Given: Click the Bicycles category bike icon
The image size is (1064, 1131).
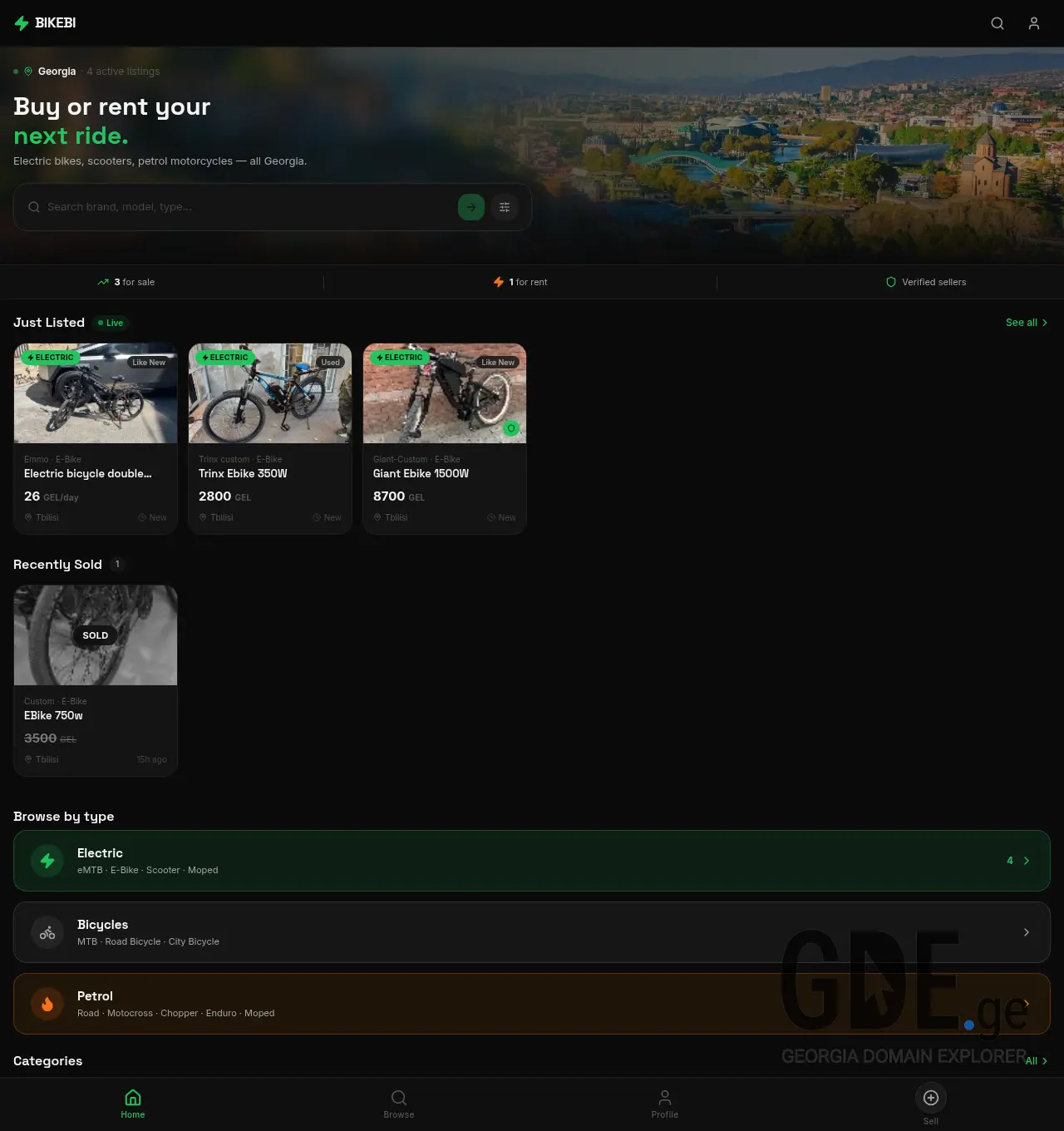Looking at the screenshot, I should tap(47, 932).
